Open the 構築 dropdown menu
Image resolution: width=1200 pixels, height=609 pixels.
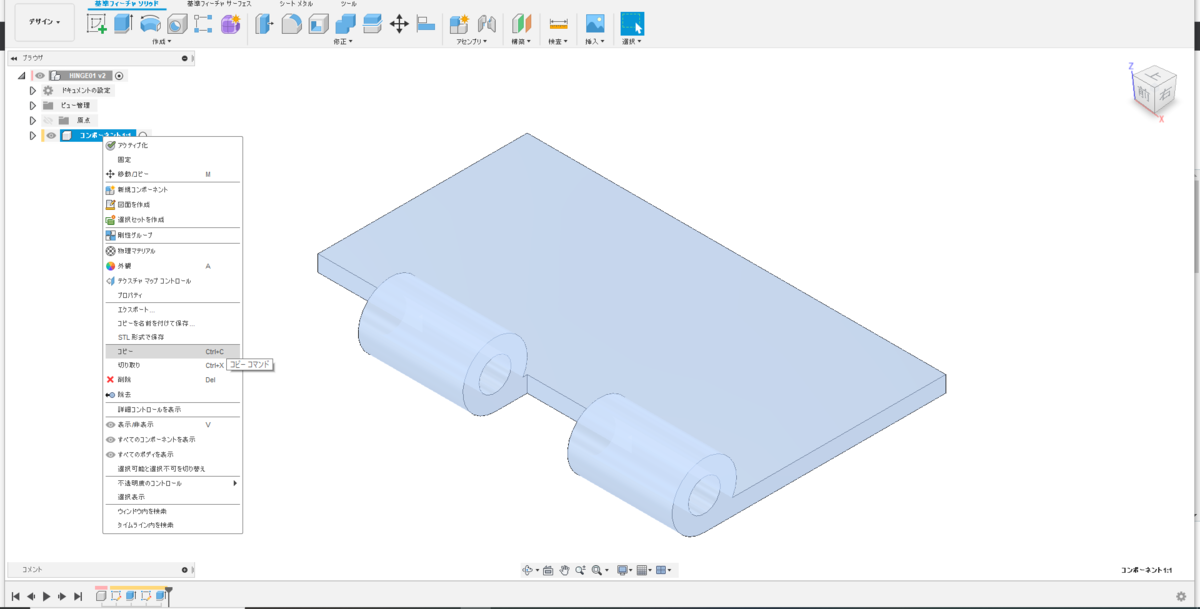point(522,42)
